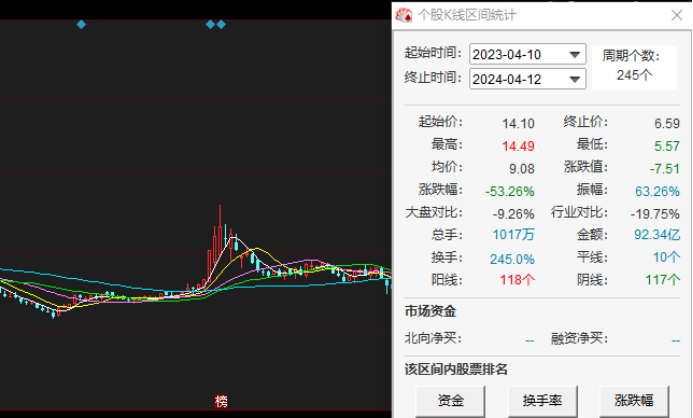
Task: Click the 平线 count 10个
Action: [665, 258]
